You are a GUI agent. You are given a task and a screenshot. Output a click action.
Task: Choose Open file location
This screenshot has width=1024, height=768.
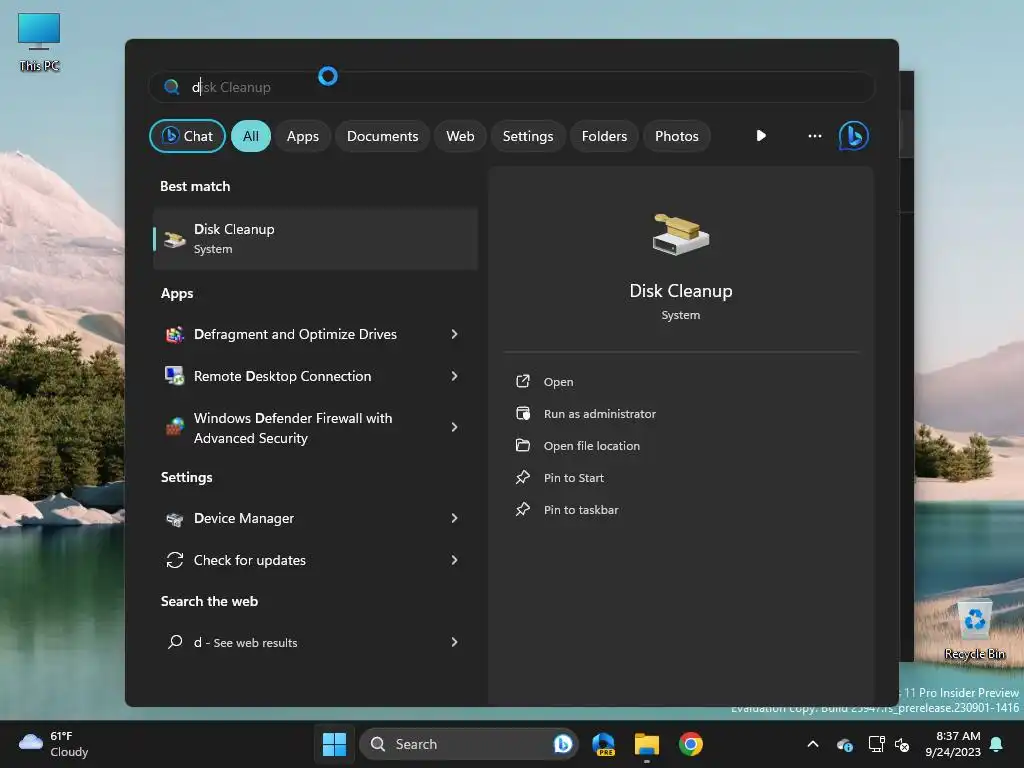click(x=592, y=446)
